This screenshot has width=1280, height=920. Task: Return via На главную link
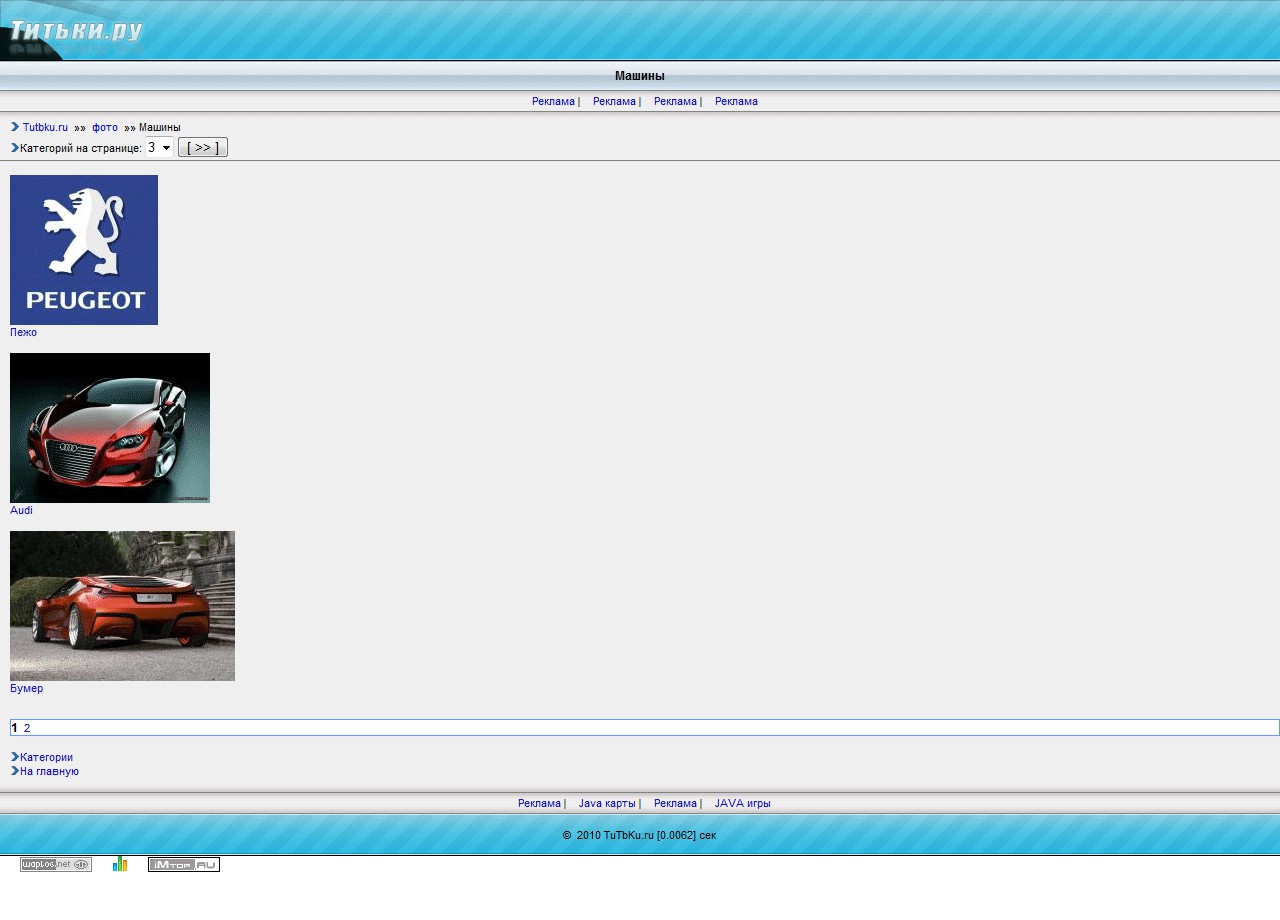(x=49, y=771)
